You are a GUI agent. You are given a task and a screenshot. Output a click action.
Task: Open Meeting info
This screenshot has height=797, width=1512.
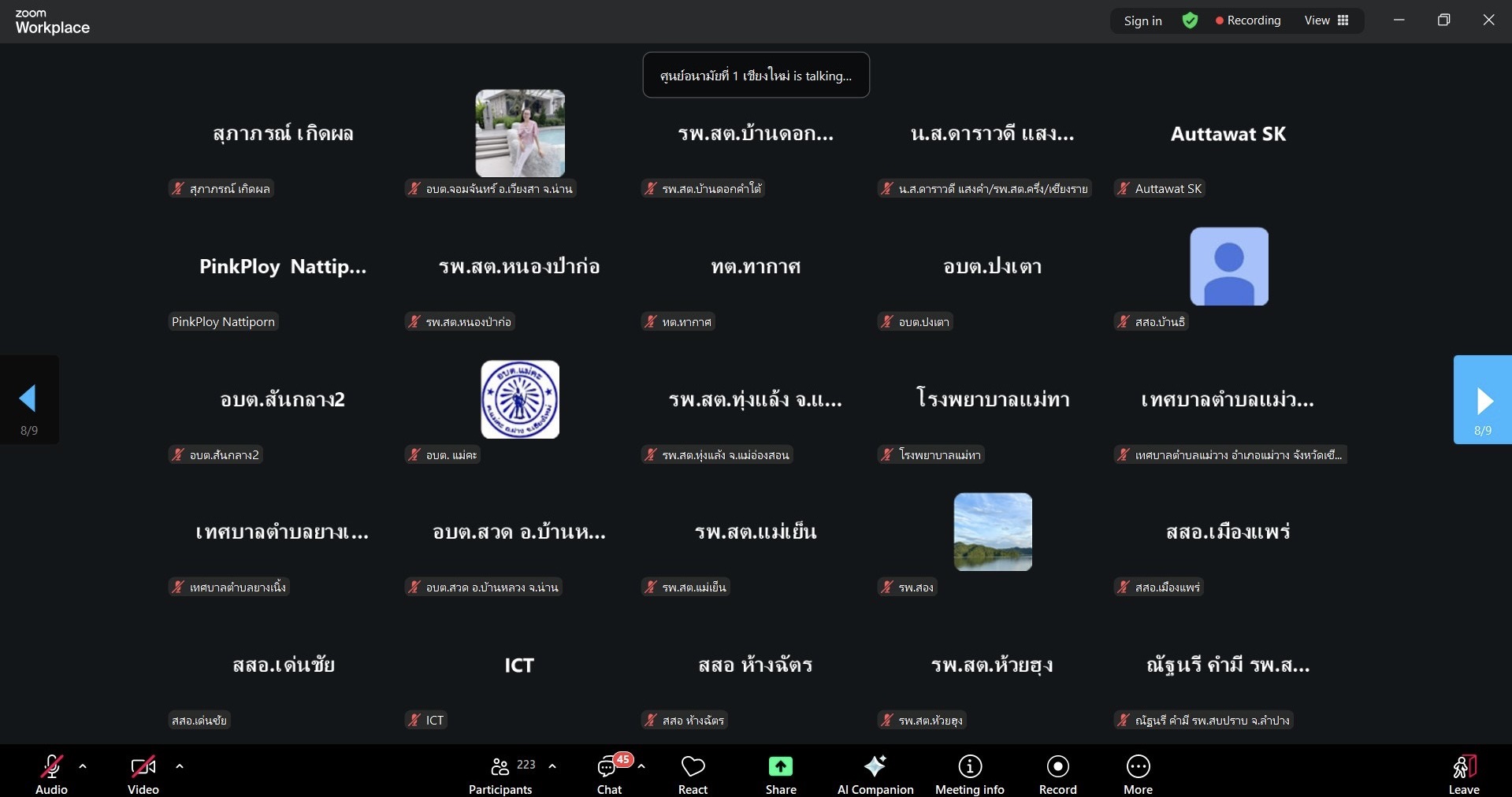coord(969,774)
